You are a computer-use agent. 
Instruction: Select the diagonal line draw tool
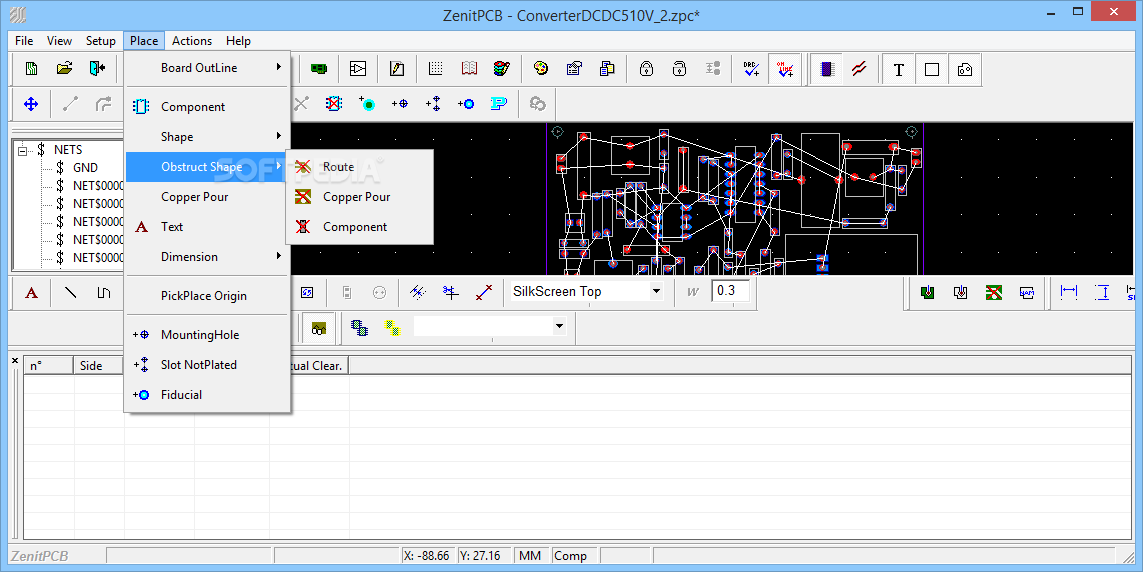pyautogui.click(x=71, y=293)
